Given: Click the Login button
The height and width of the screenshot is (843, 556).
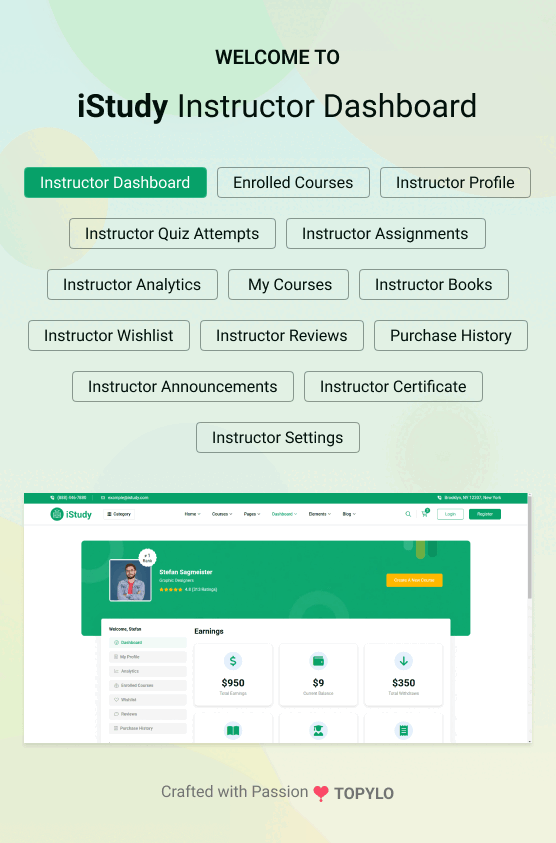Looking at the screenshot, I should (450, 514).
